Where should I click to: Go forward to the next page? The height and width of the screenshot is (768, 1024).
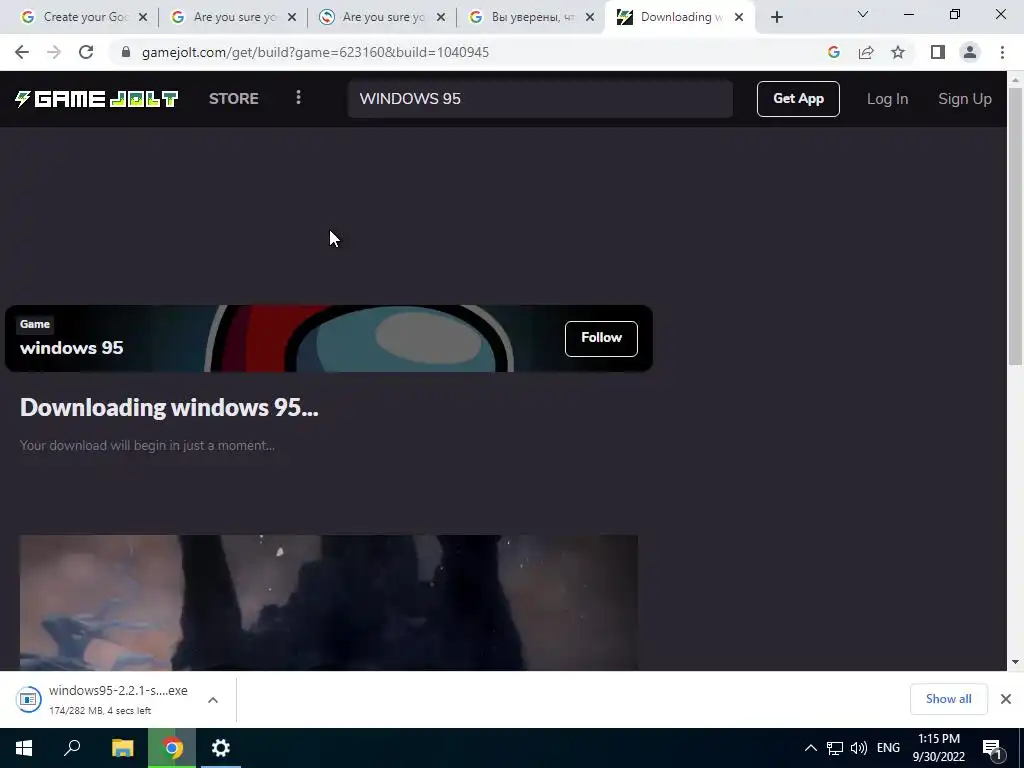point(54,52)
